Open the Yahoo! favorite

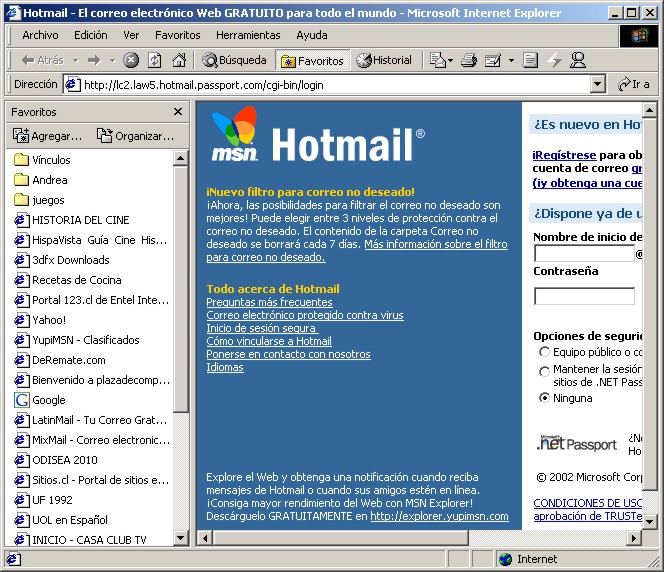tap(40, 320)
